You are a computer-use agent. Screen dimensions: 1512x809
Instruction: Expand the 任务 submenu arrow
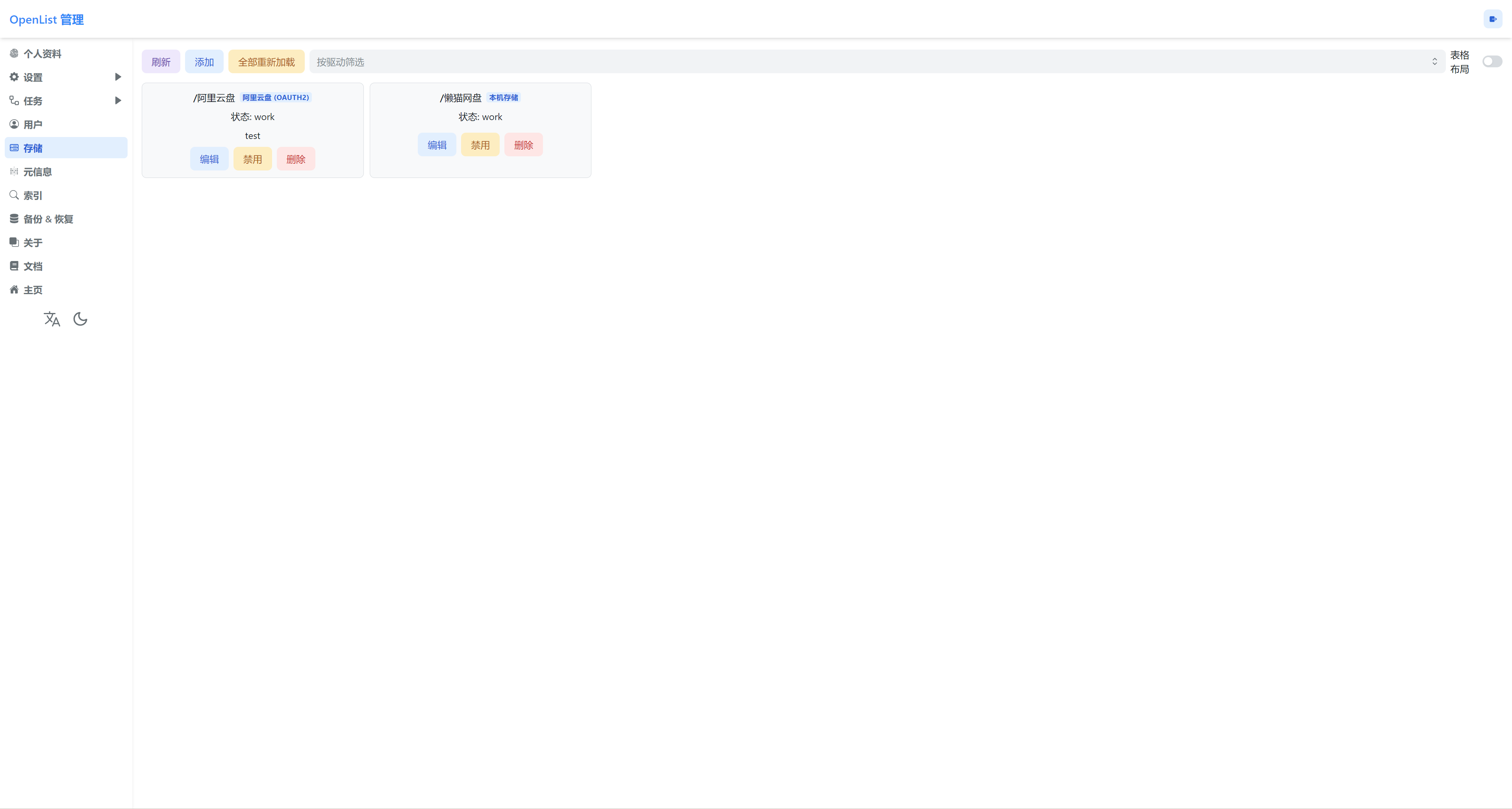pos(118,100)
